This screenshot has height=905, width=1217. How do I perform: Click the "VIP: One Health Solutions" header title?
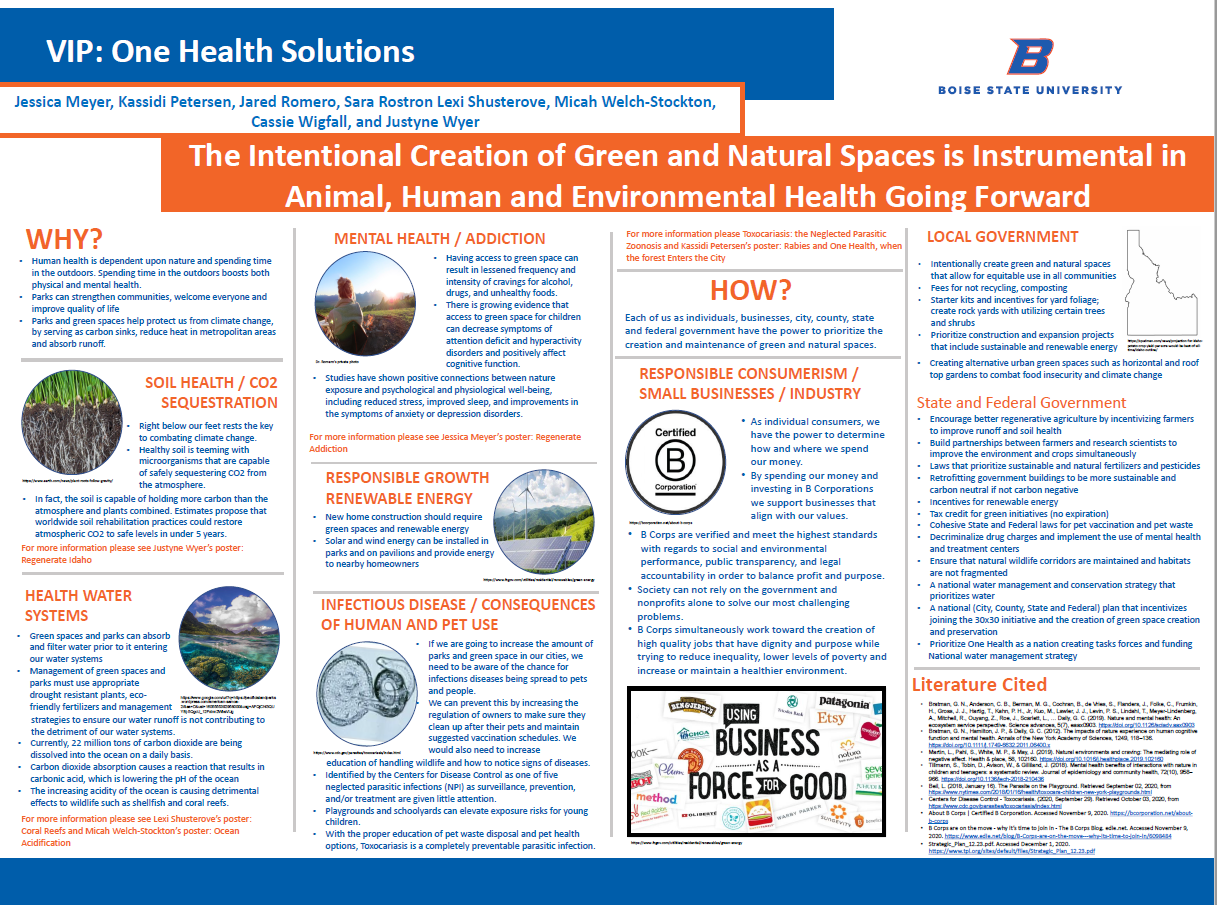pos(230,52)
